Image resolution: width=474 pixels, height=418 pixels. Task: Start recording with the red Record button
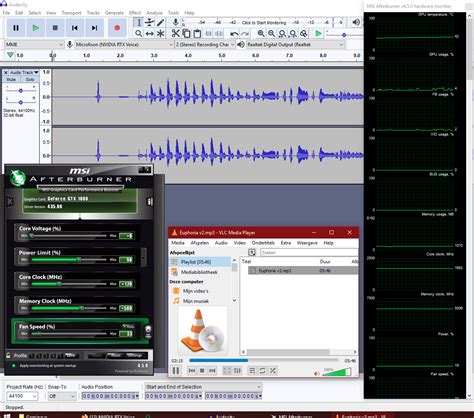[117, 28]
